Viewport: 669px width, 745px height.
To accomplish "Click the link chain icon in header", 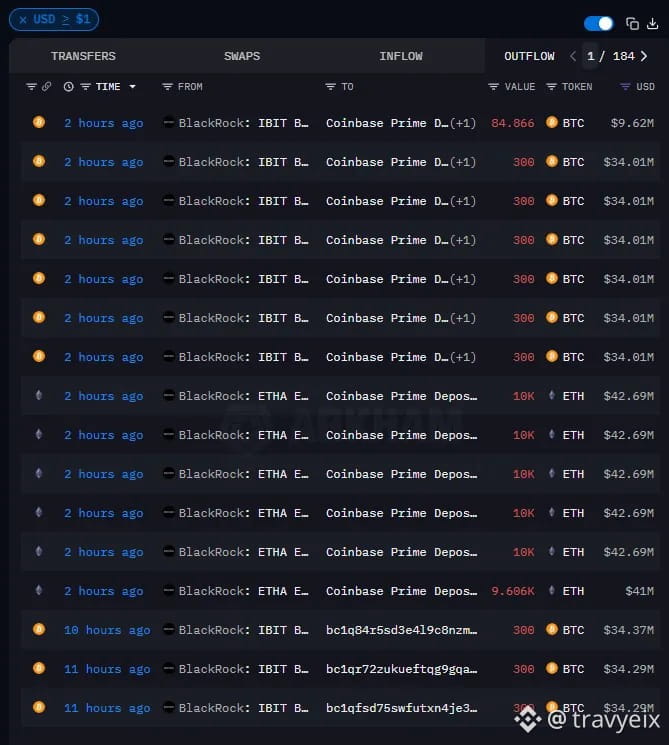I will tap(47, 86).
